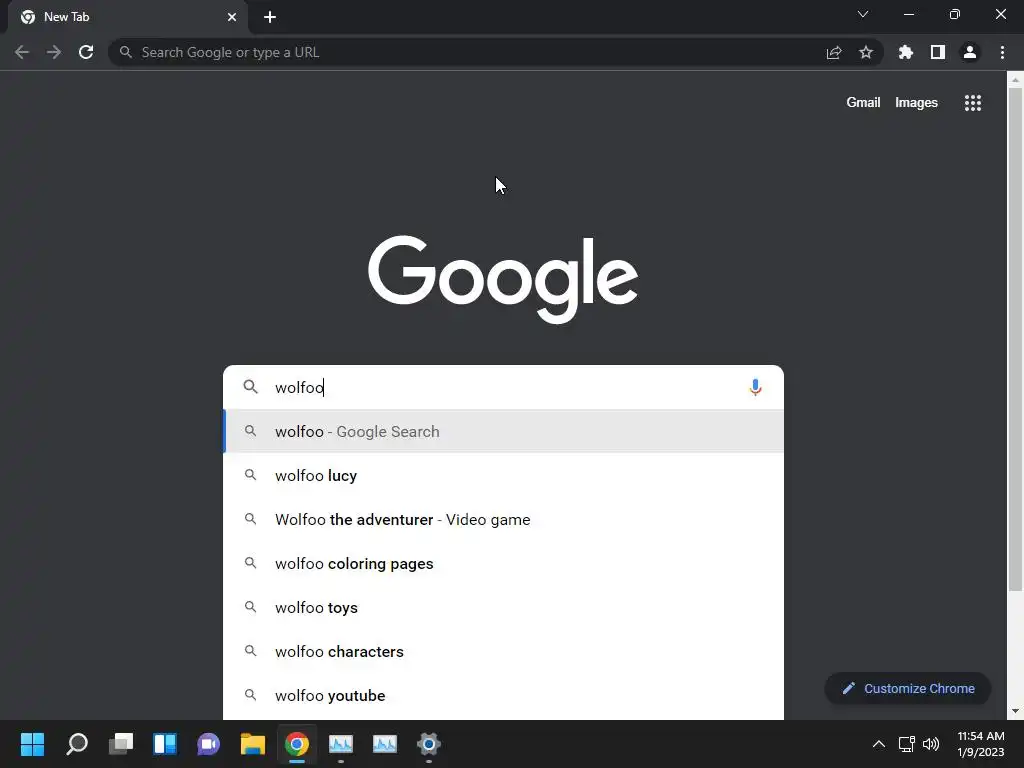The image size is (1024, 768).
Task: Click the search icon beside 'wolfoo' query
Action: [x=251, y=387]
